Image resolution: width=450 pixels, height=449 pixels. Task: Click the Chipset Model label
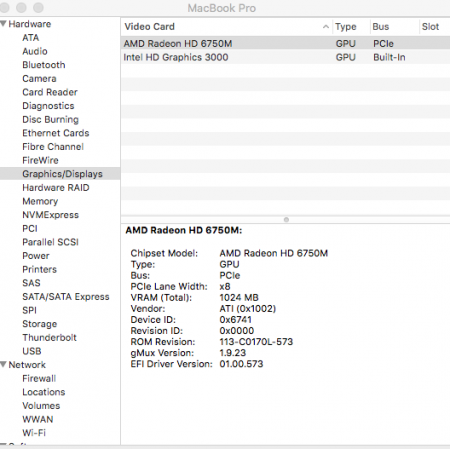click(x=164, y=253)
